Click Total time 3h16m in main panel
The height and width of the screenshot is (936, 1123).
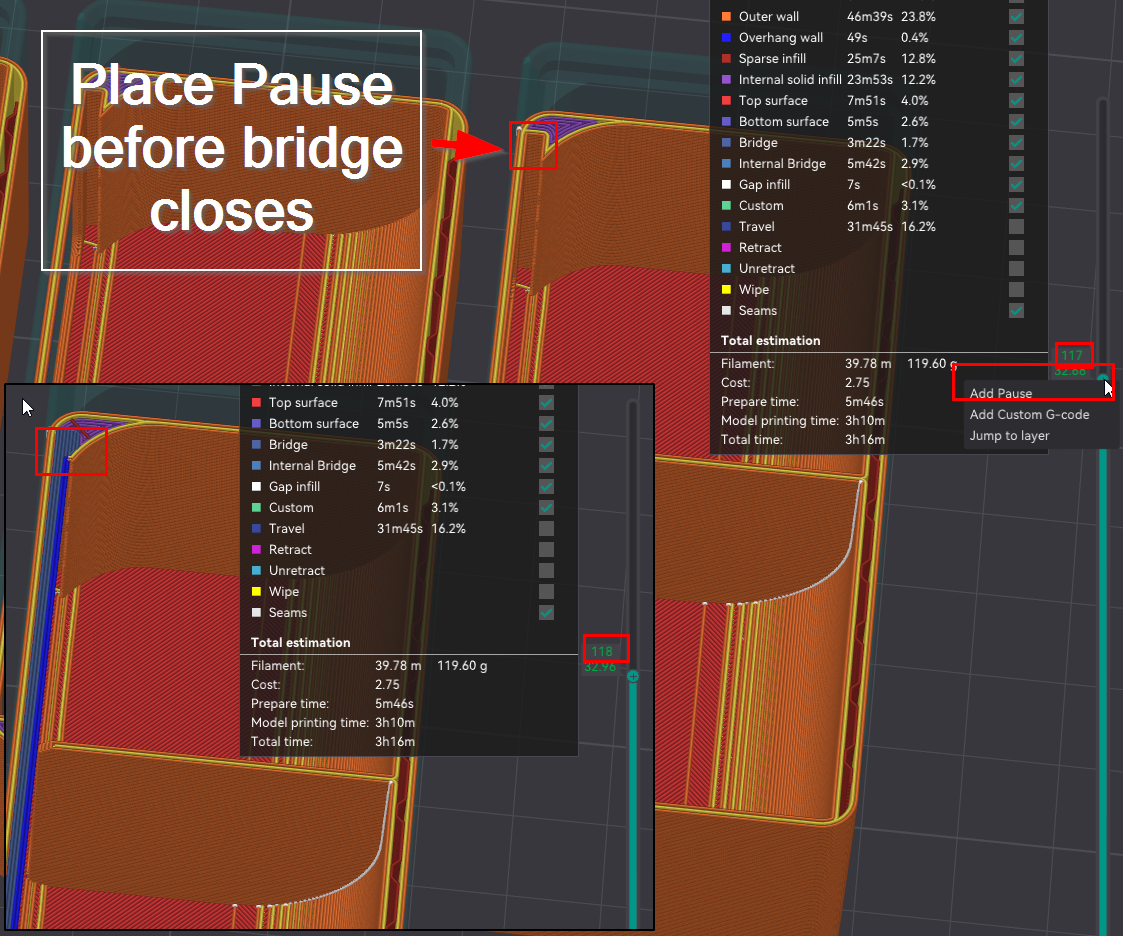point(864,440)
